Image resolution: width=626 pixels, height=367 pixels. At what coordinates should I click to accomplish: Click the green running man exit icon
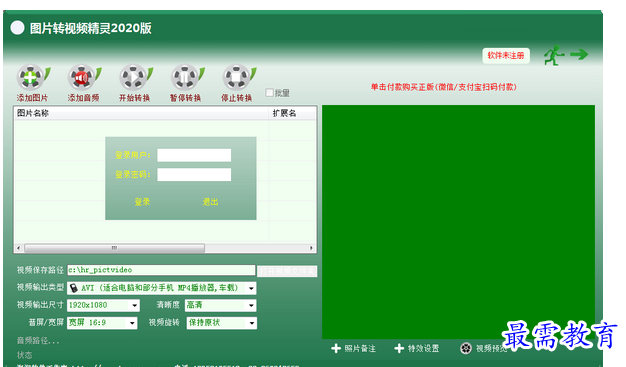pos(554,55)
